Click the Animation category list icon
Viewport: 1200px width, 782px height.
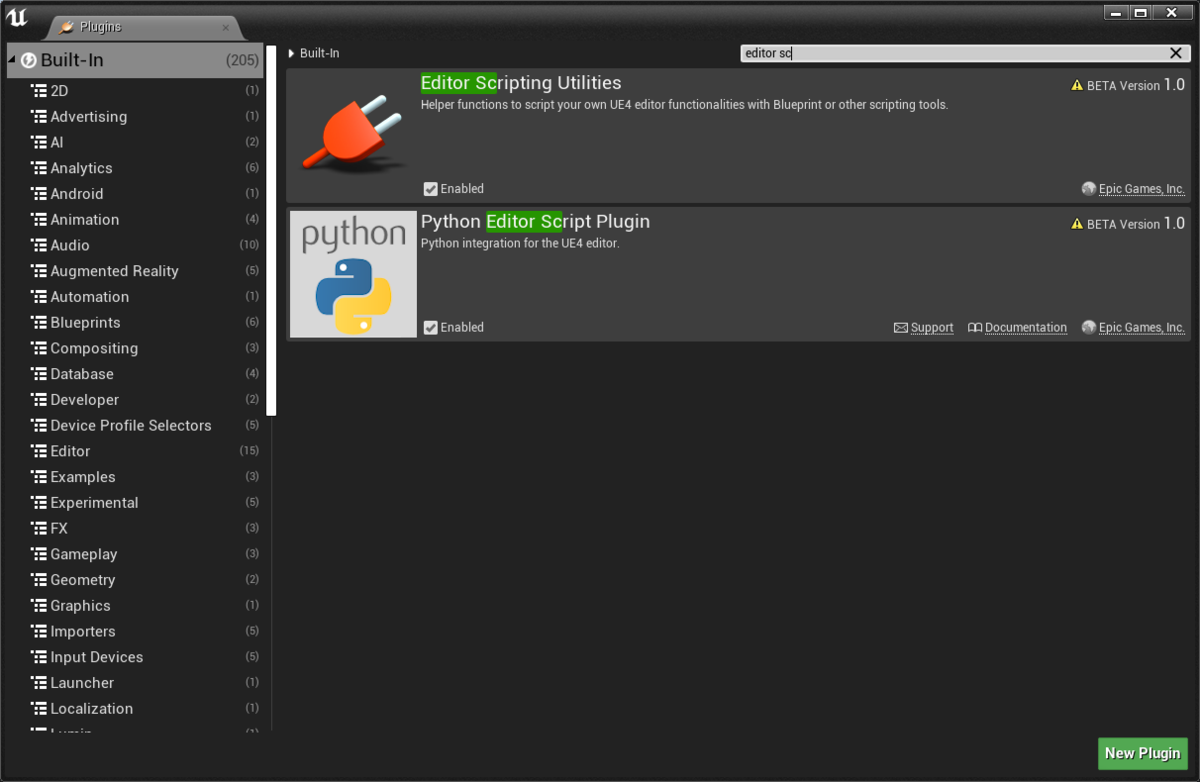39,219
